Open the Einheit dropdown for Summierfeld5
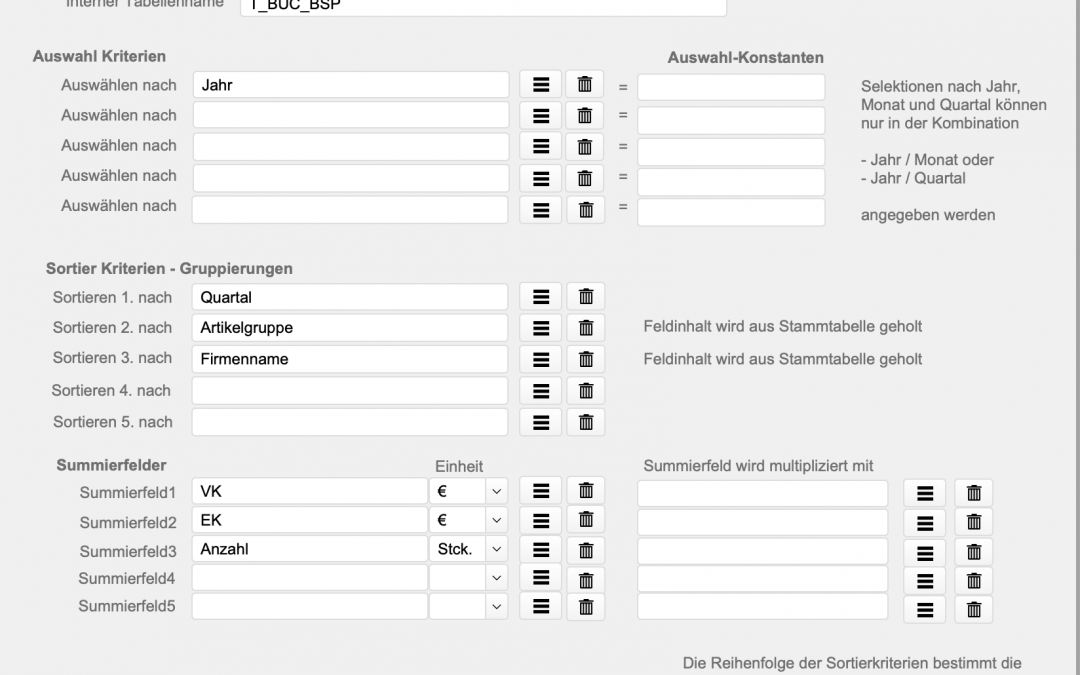The width and height of the screenshot is (1080, 675). click(x=497, y=606)
